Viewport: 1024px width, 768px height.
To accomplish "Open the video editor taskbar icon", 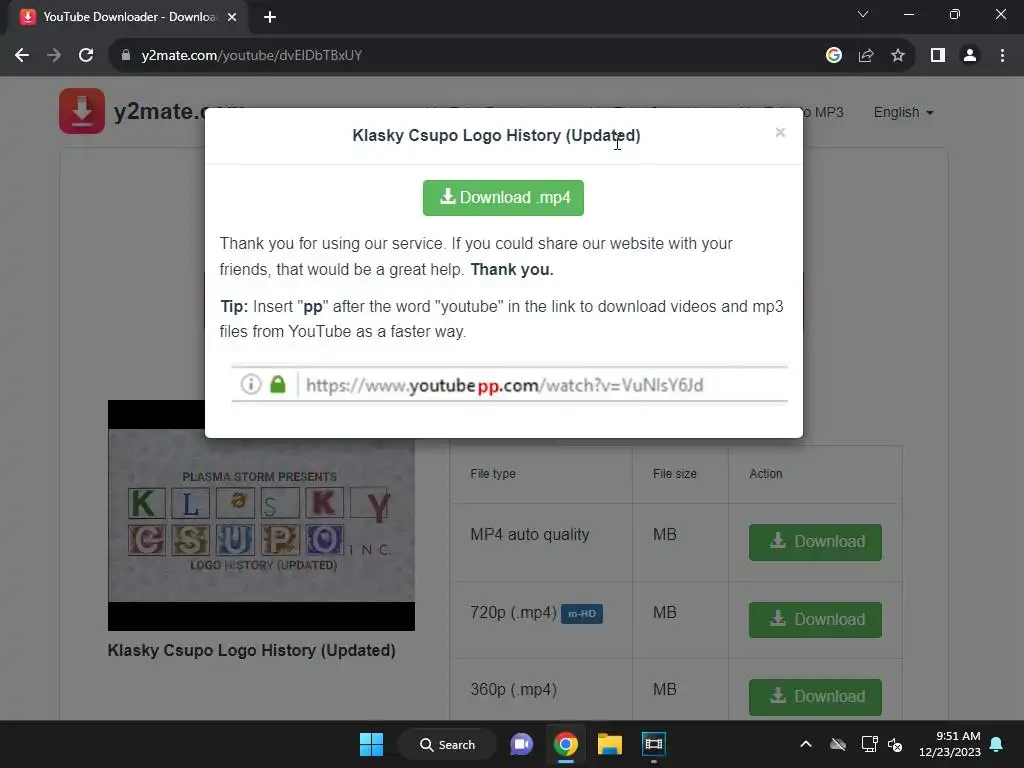I will [x=654, y=744].
